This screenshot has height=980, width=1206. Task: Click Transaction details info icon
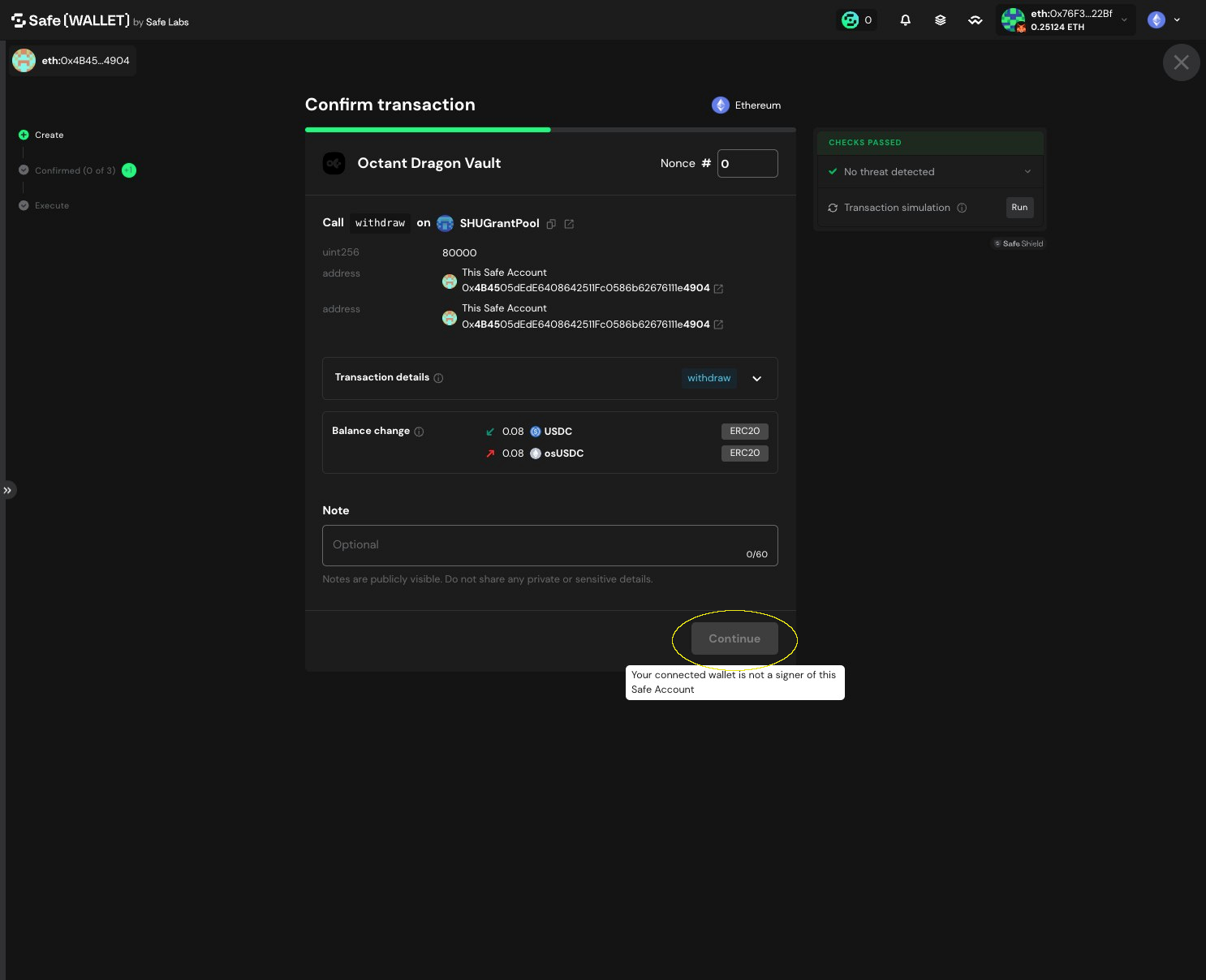click(438, 378)
